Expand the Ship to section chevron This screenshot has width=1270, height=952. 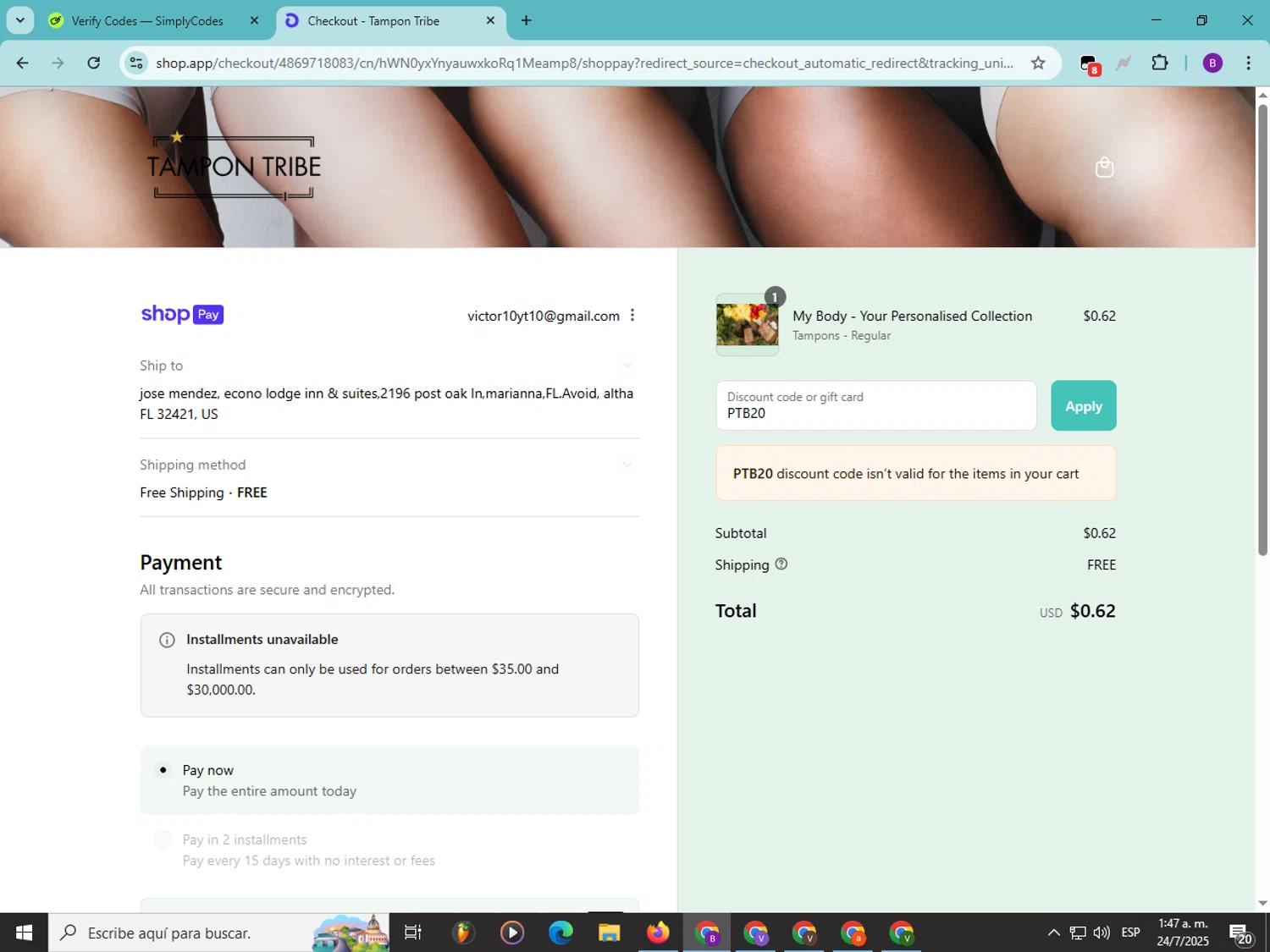(627, 366)
